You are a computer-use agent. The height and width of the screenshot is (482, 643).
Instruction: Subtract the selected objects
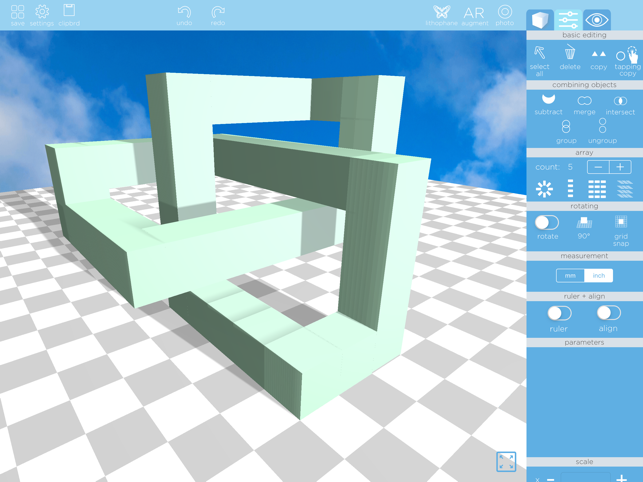[x=548, y=105]
